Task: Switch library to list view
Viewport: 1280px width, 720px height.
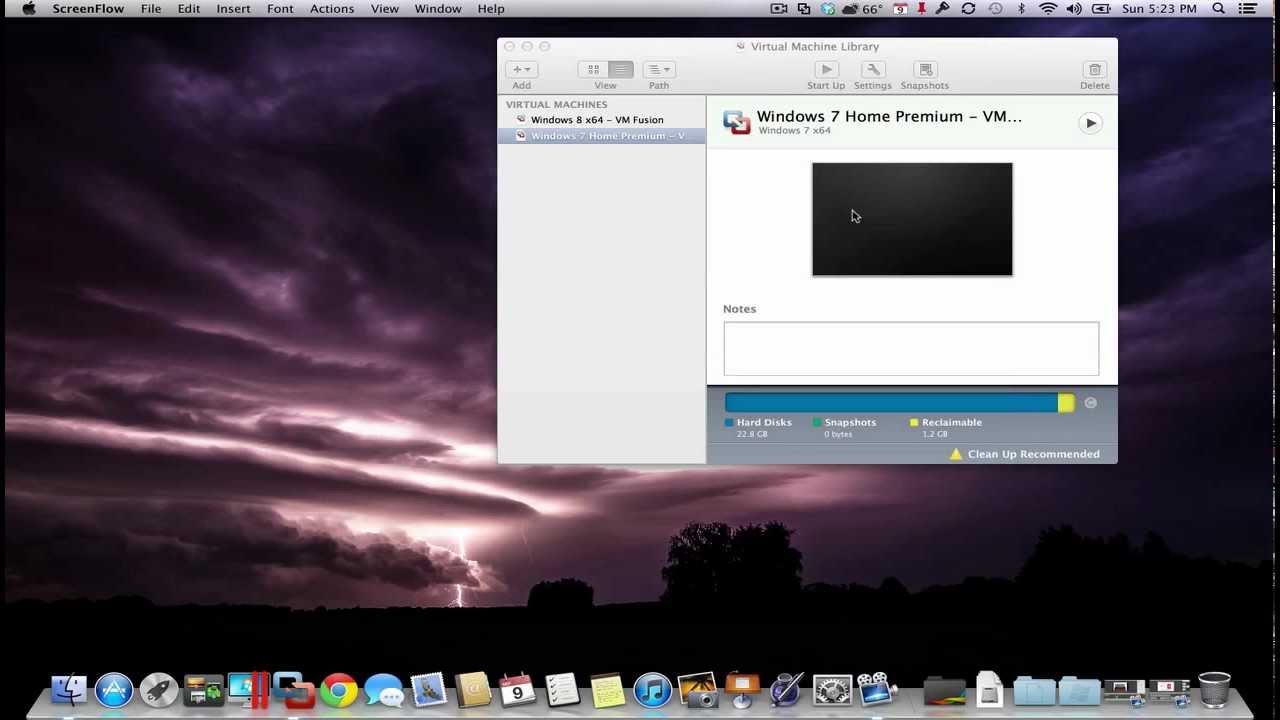Action: point(620,69)
